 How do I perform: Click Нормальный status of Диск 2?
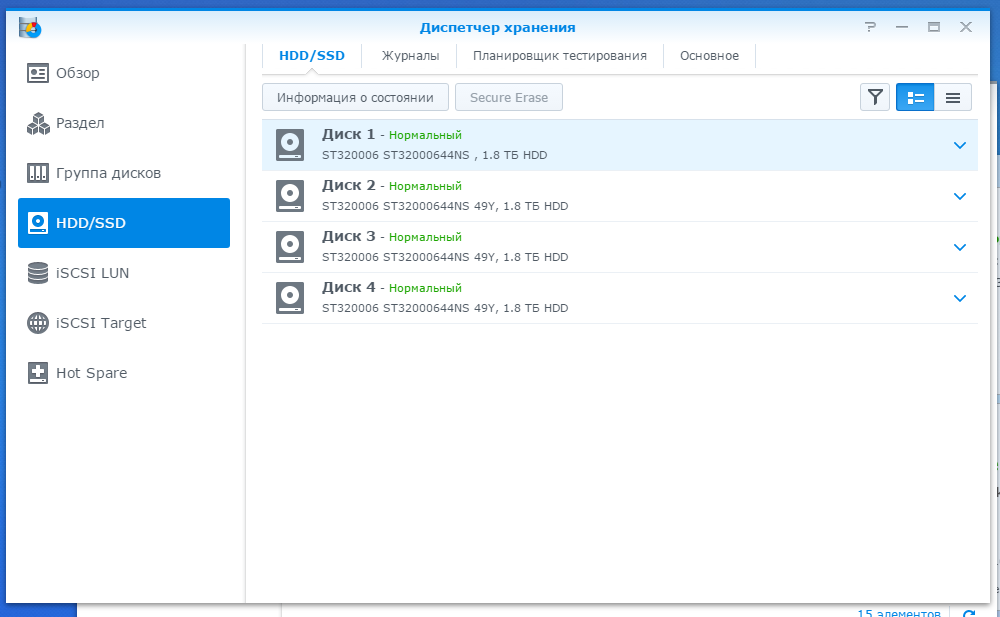(425, 186)
